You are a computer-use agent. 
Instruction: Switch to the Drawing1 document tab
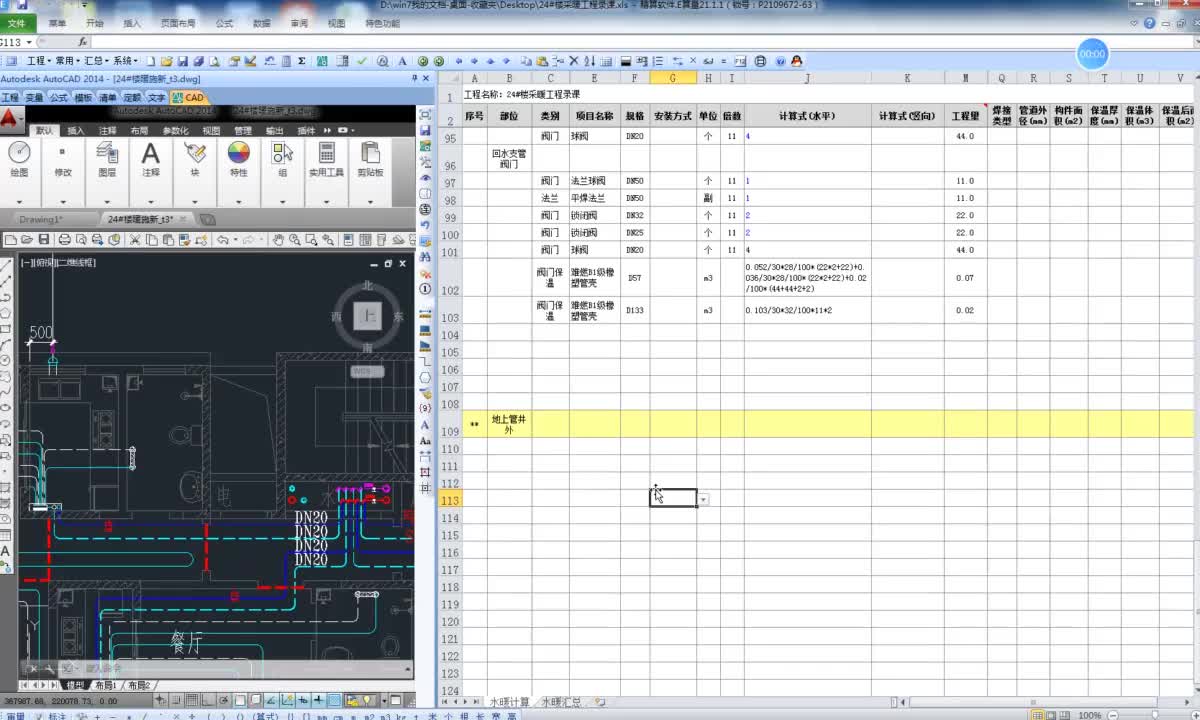[x=40, y=219]
